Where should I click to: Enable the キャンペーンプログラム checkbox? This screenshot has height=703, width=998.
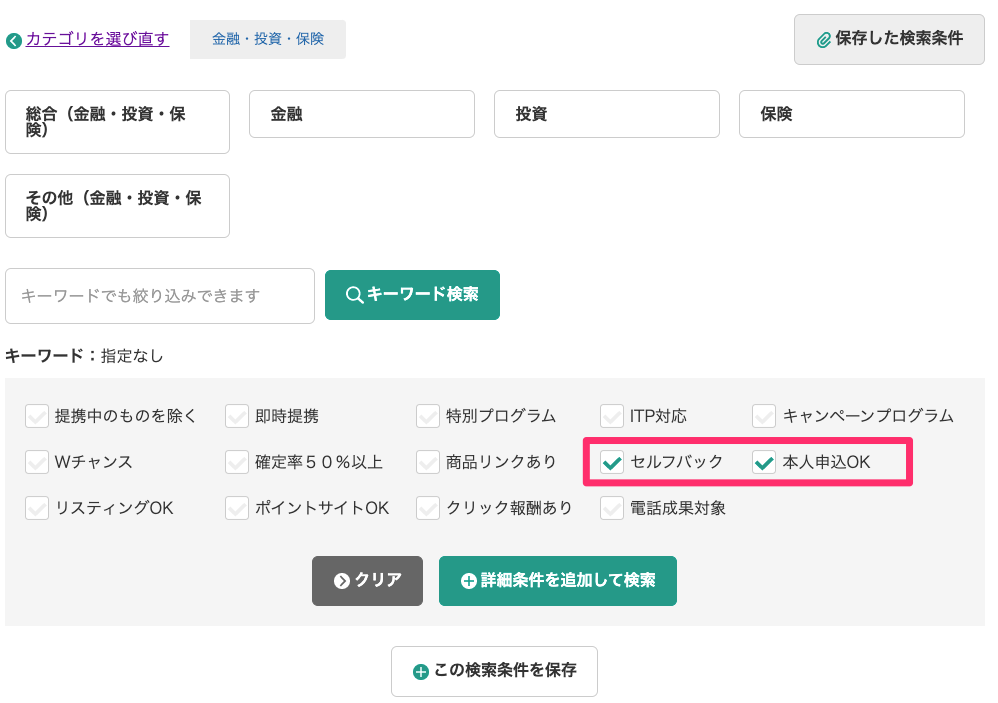(764, 416)
